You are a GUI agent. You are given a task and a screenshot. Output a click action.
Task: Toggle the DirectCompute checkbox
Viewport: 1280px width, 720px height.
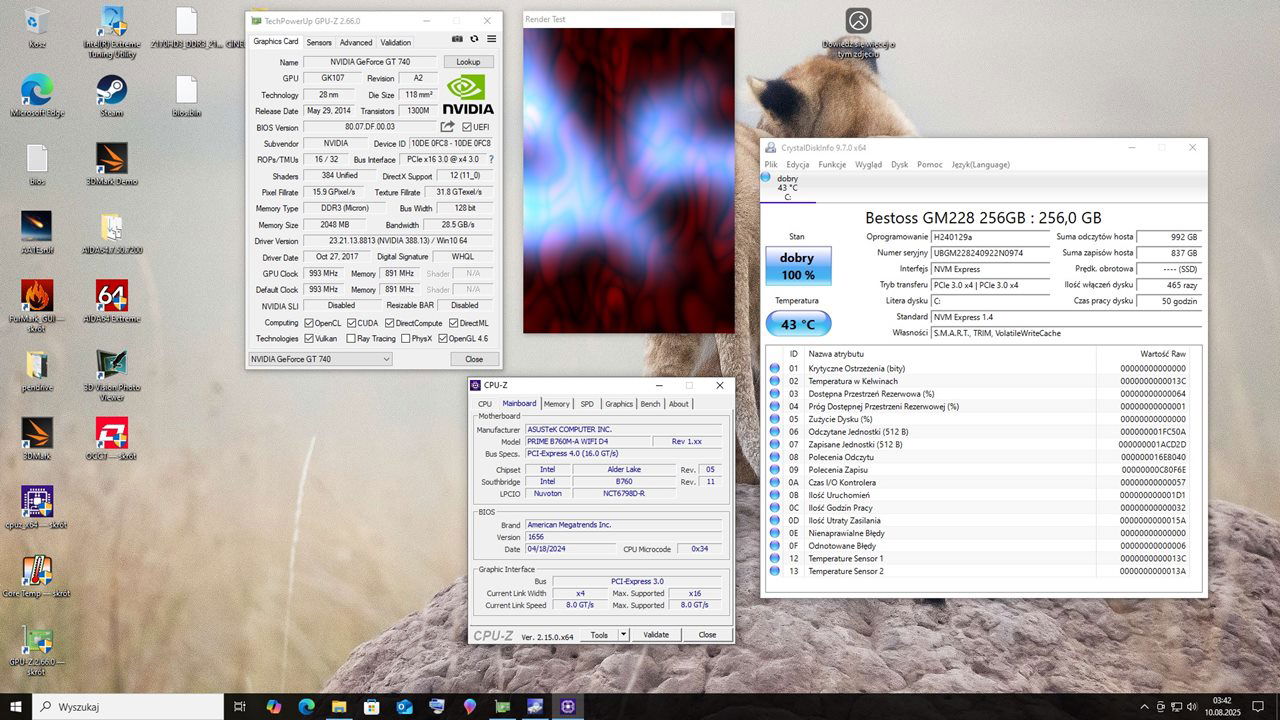(x=390, y=323)
